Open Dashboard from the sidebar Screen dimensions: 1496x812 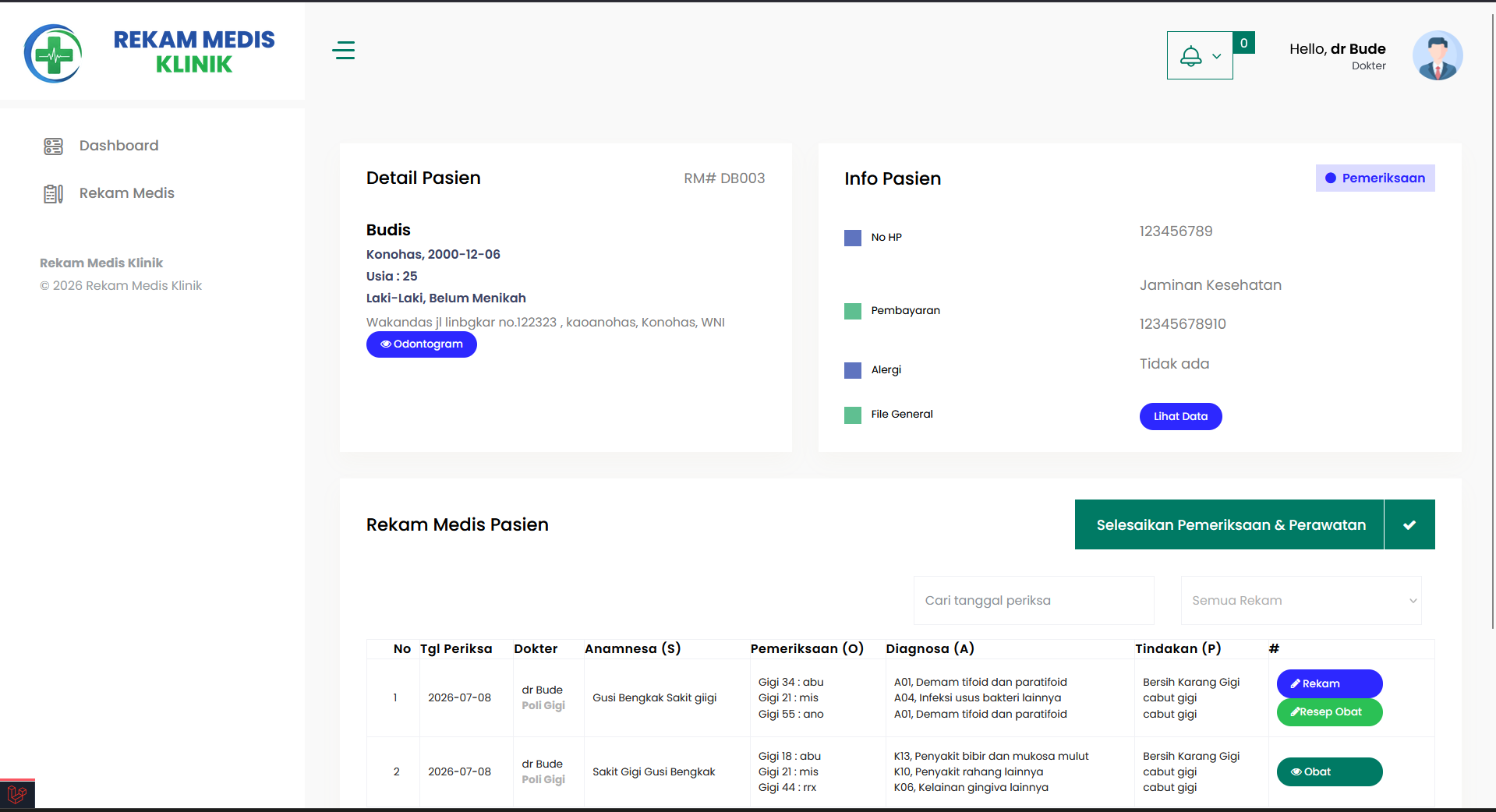pyautogui.click(x=118, y=146)
